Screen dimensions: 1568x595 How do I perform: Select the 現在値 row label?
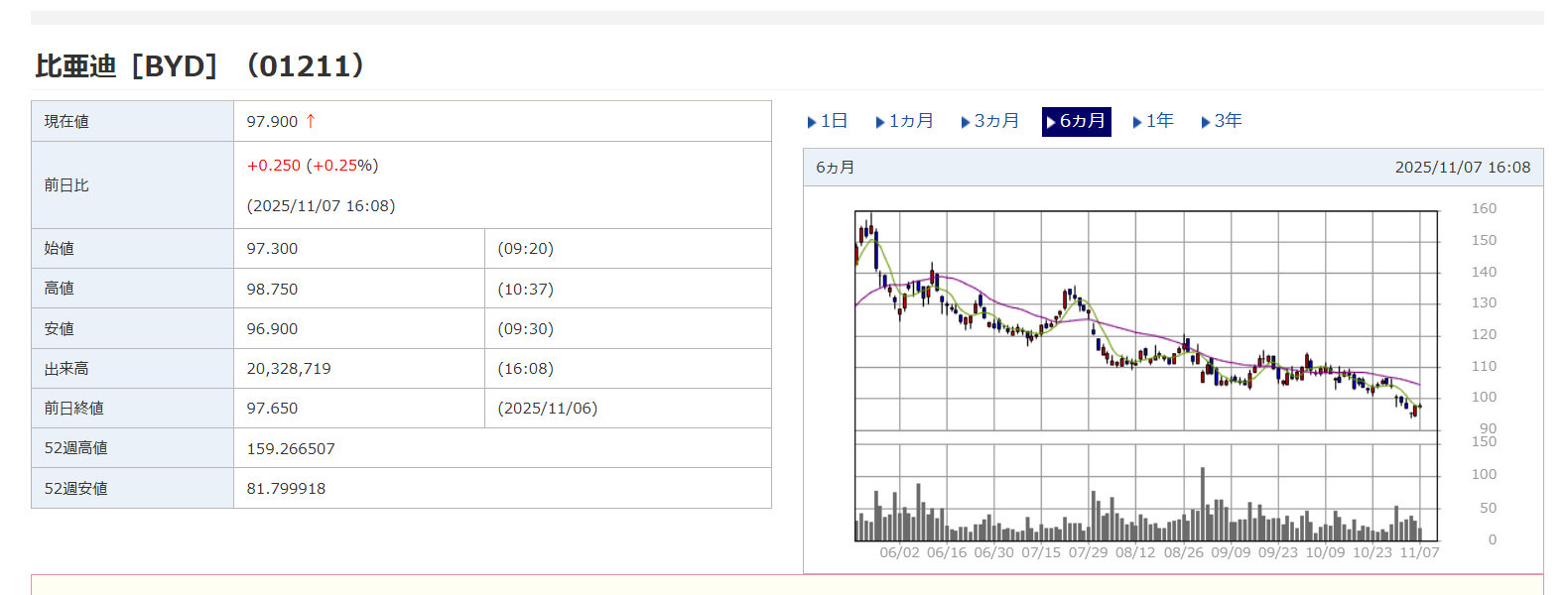66,121
